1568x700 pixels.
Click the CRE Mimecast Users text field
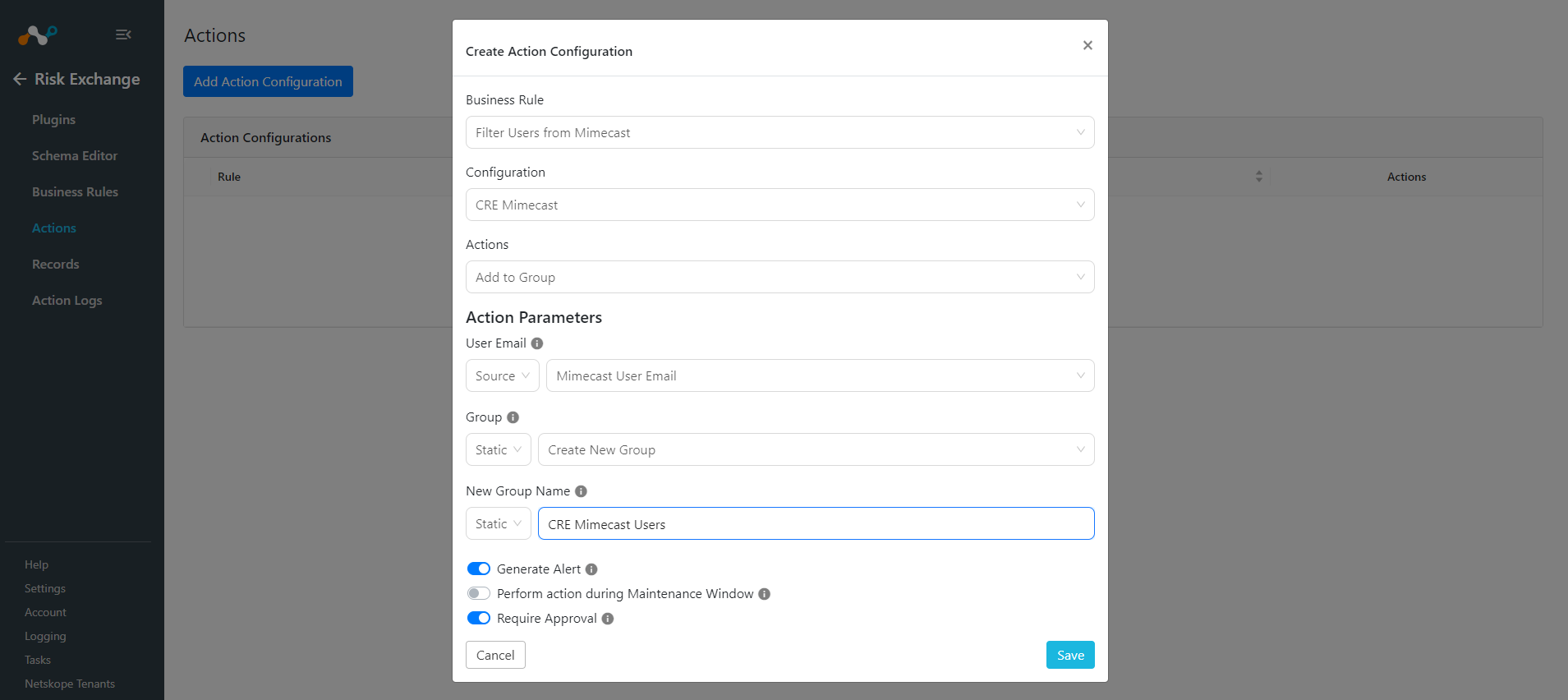click(x=816, y=523)
